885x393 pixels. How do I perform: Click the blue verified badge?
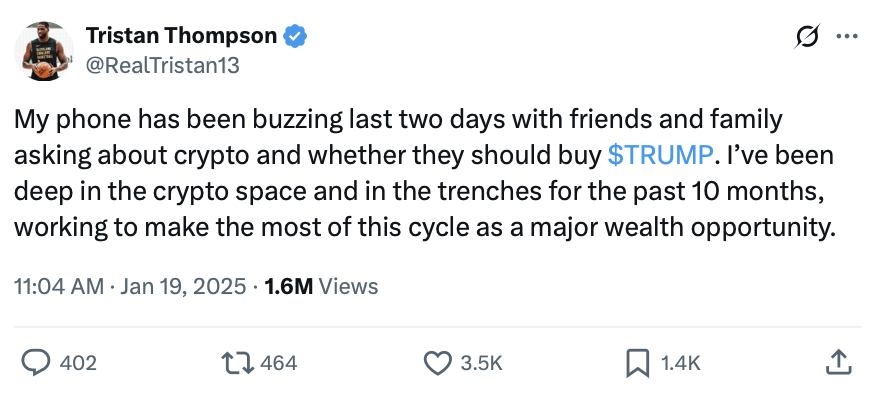tap(295, 37)
